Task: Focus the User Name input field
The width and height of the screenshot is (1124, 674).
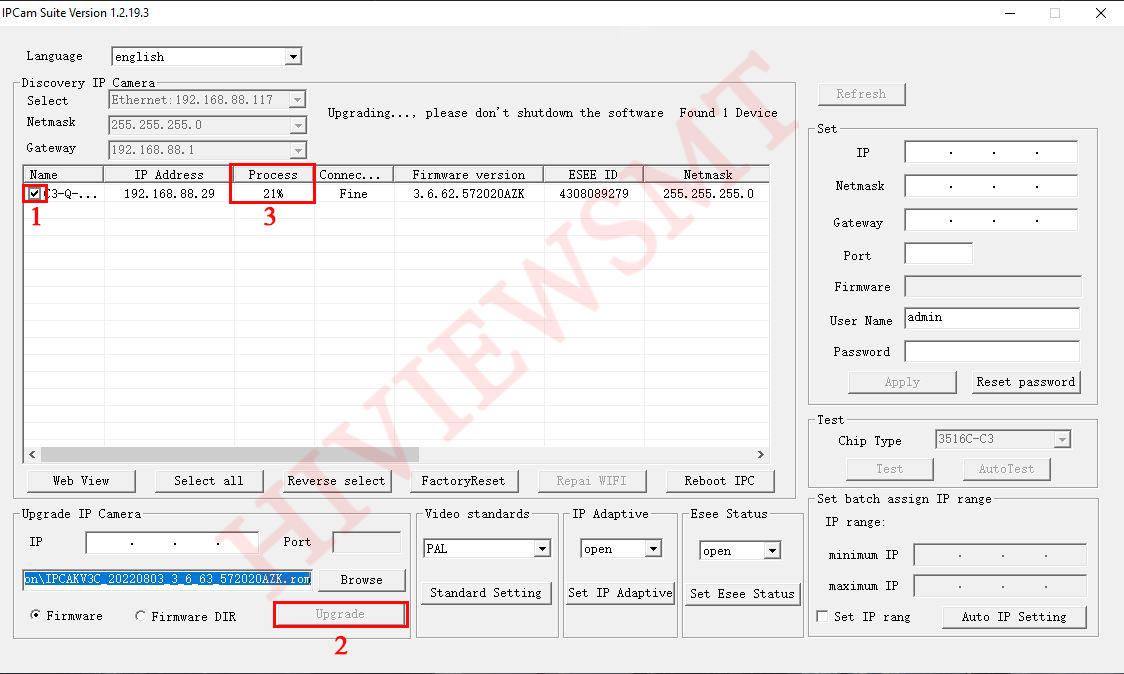Action: pyautogui.click(x=991, y=318)
